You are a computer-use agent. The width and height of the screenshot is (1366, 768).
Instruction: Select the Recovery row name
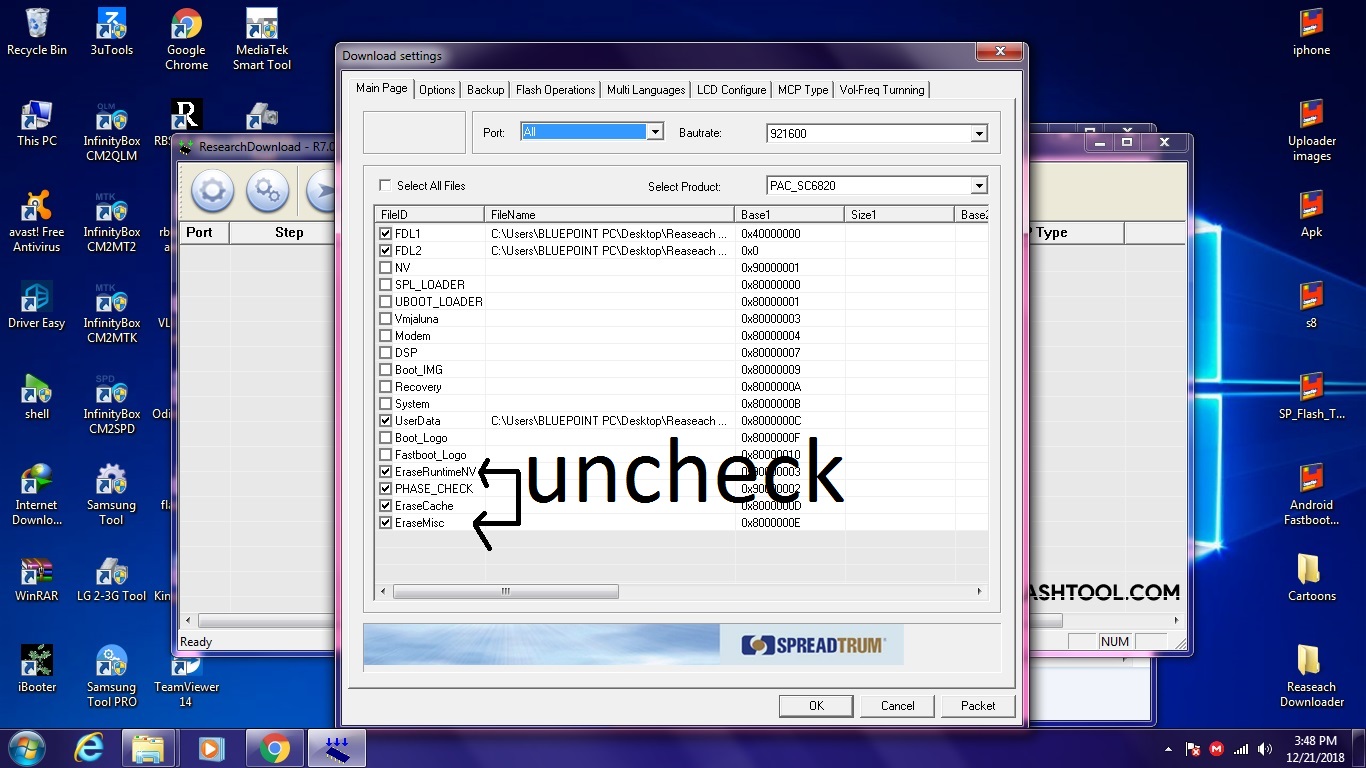418,386
